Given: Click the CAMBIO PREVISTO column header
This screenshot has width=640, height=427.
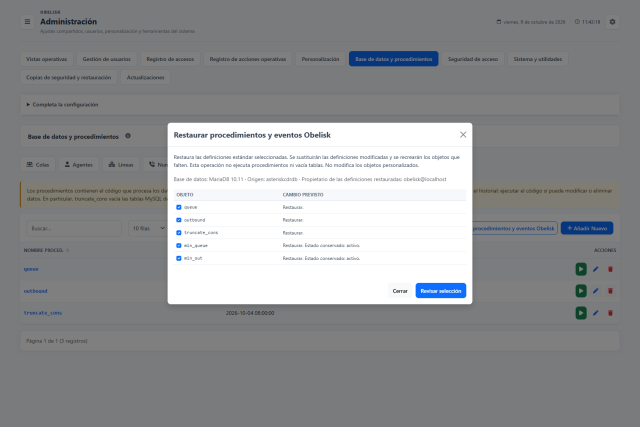Looking at the screenshot, I should click(x=303, y=195).
